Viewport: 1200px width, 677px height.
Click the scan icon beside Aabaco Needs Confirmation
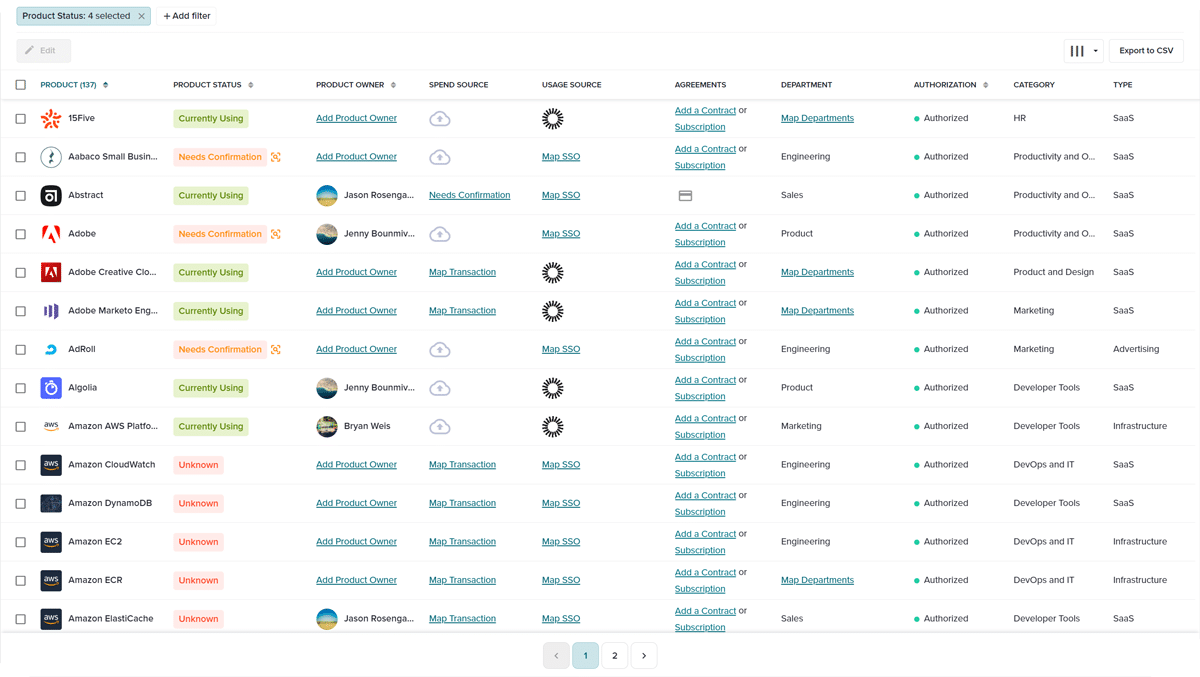click(x=276, y=157)
